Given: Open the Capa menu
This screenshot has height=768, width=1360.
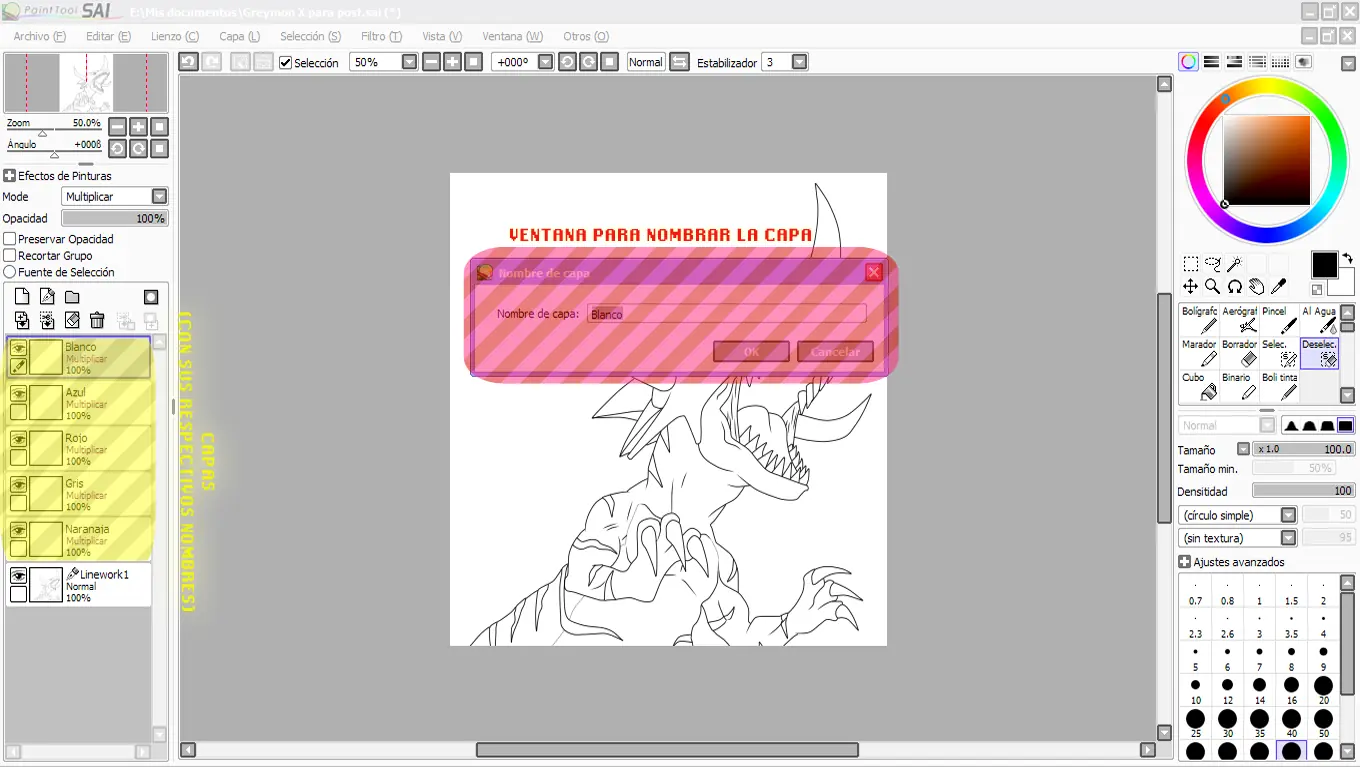Looking at the screenshot, I should click(x=240, y=37).
